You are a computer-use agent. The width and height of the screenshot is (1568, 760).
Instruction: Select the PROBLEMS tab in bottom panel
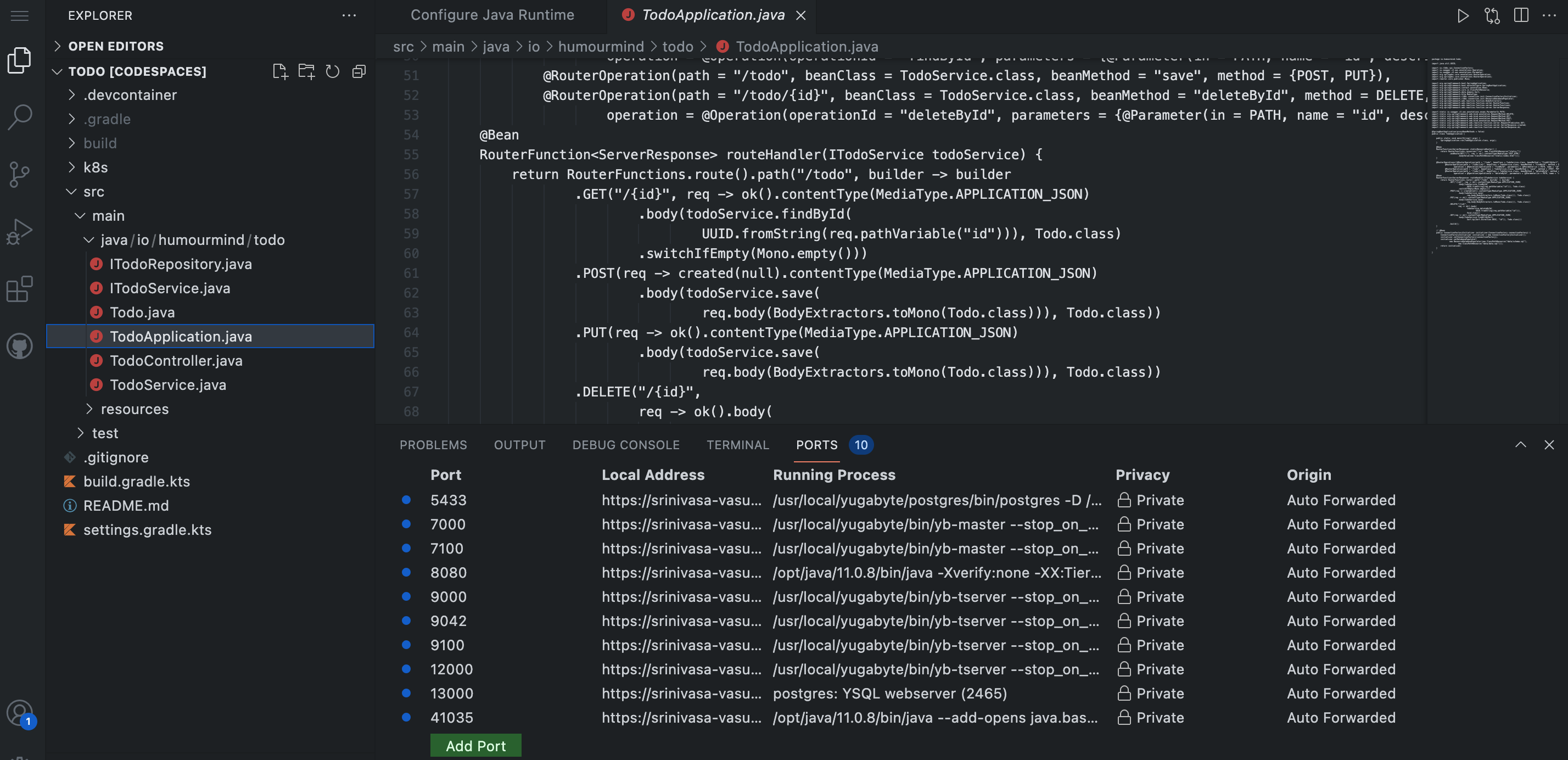(x=432, y=445)
